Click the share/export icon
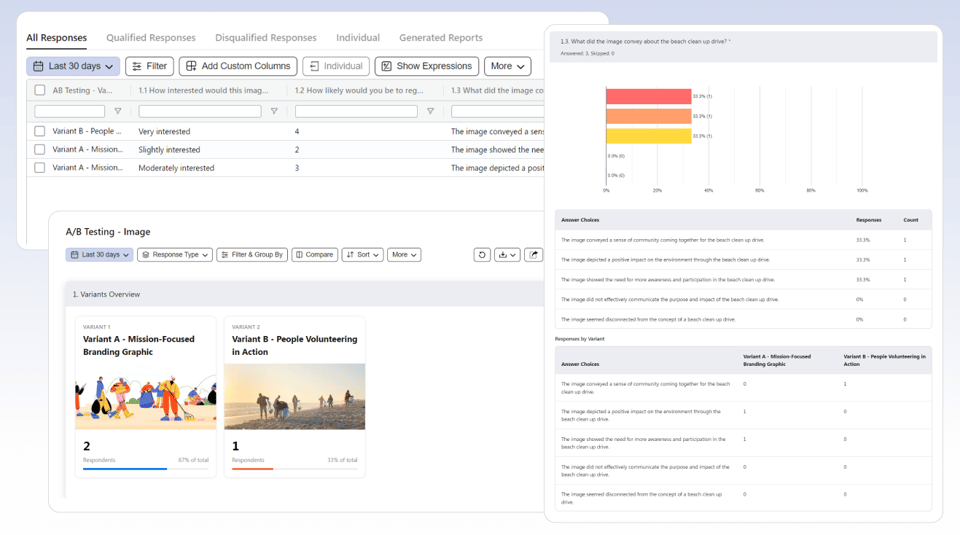960x535 pixels. (533, 255)
